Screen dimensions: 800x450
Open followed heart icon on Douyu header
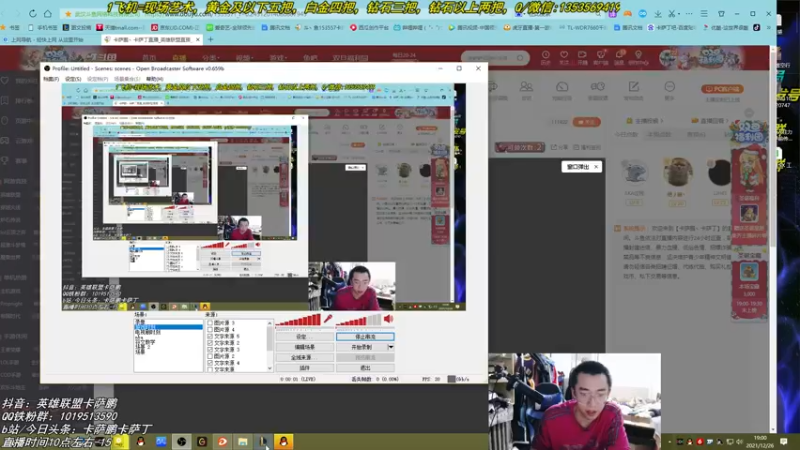point(564,57)
